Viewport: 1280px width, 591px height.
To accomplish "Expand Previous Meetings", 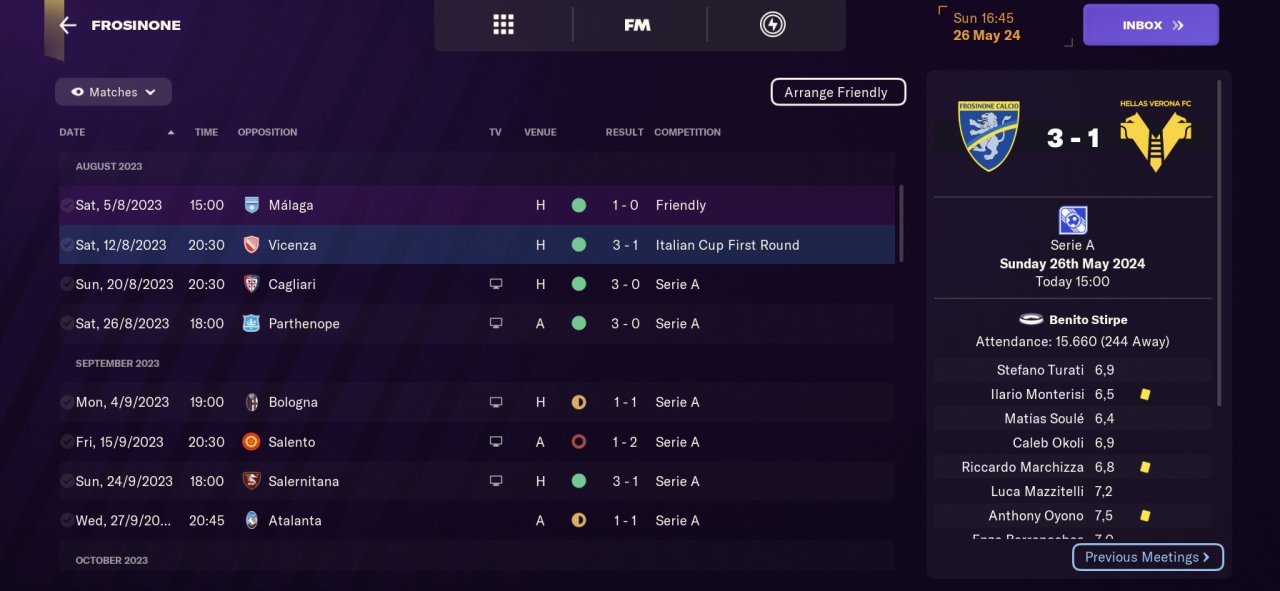I will pyautogui.click(x=1147, y=557).
